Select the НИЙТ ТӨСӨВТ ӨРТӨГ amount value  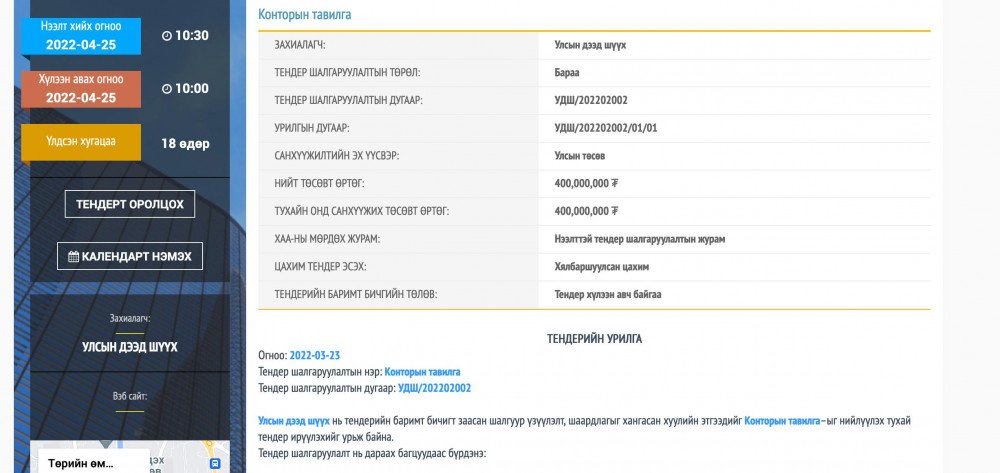pos(586,184)
